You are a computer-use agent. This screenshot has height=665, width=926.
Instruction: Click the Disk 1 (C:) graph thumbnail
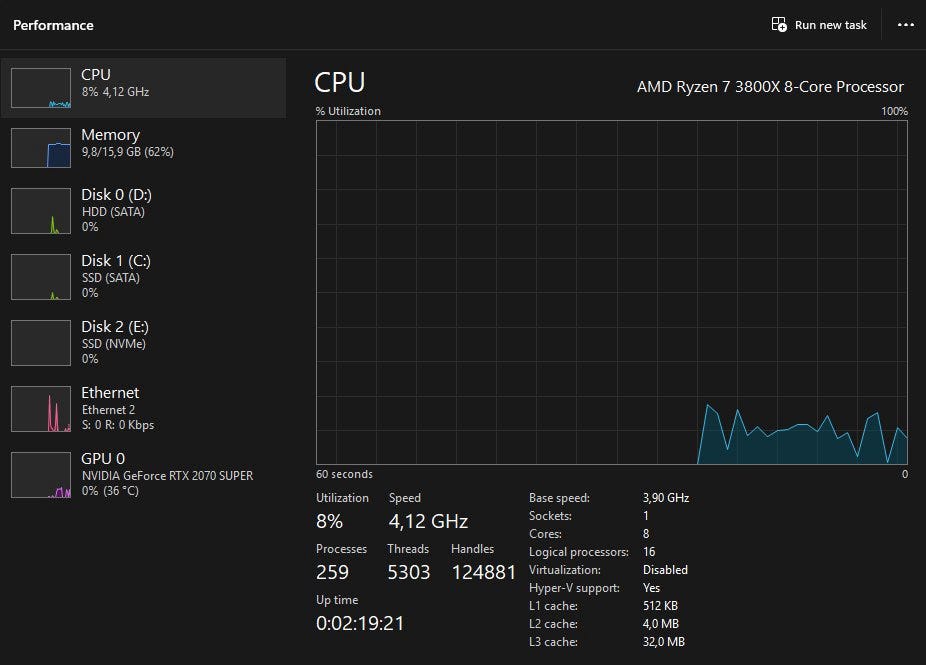coord(41,277)
